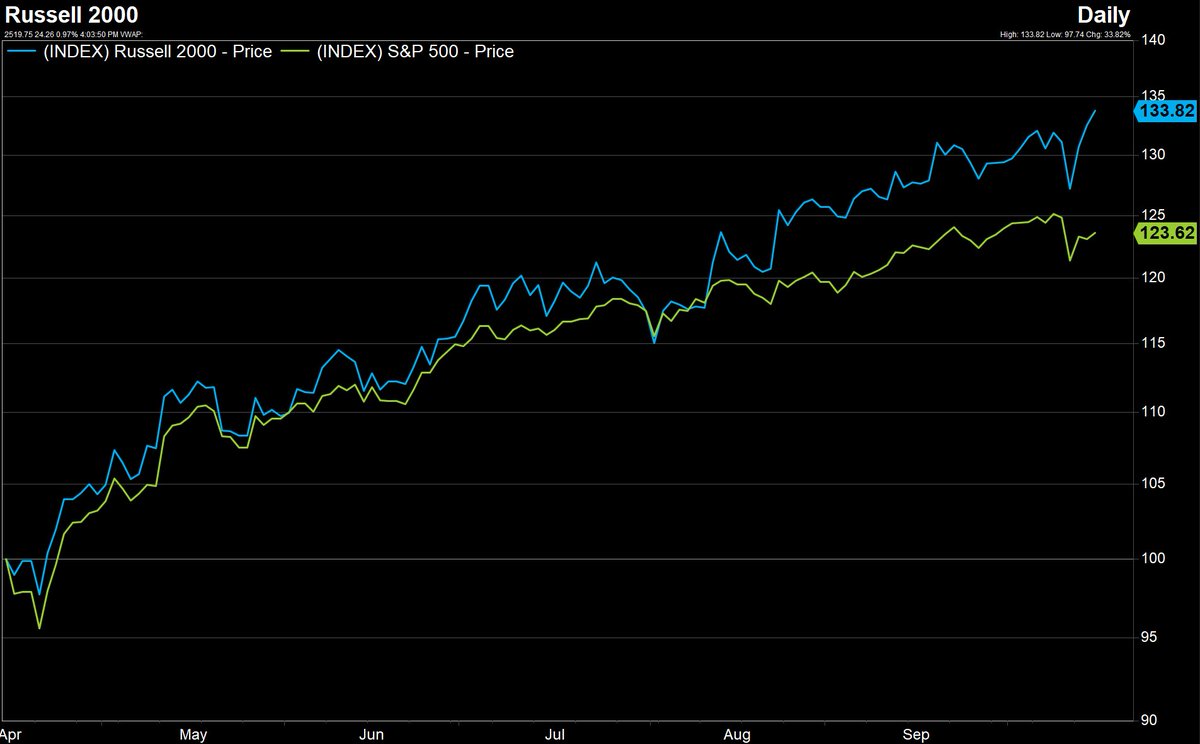Click the green S&P 500 legend line swatch
This screenshot has height=744, width=1200.
pos(294,51)
